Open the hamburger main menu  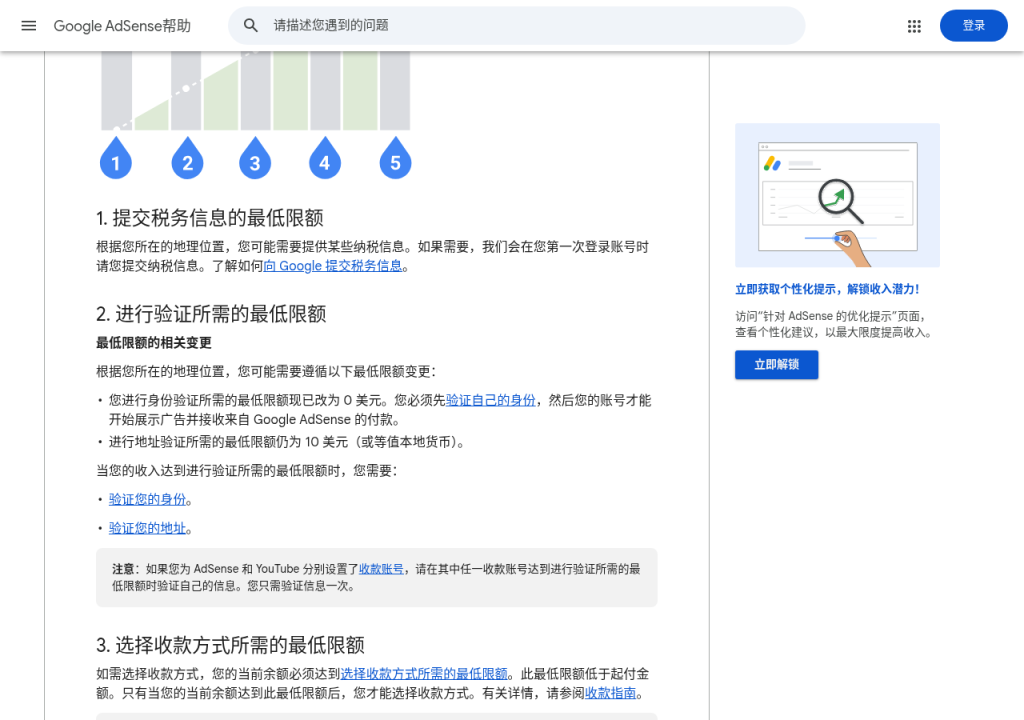click(x=29, y=25)
